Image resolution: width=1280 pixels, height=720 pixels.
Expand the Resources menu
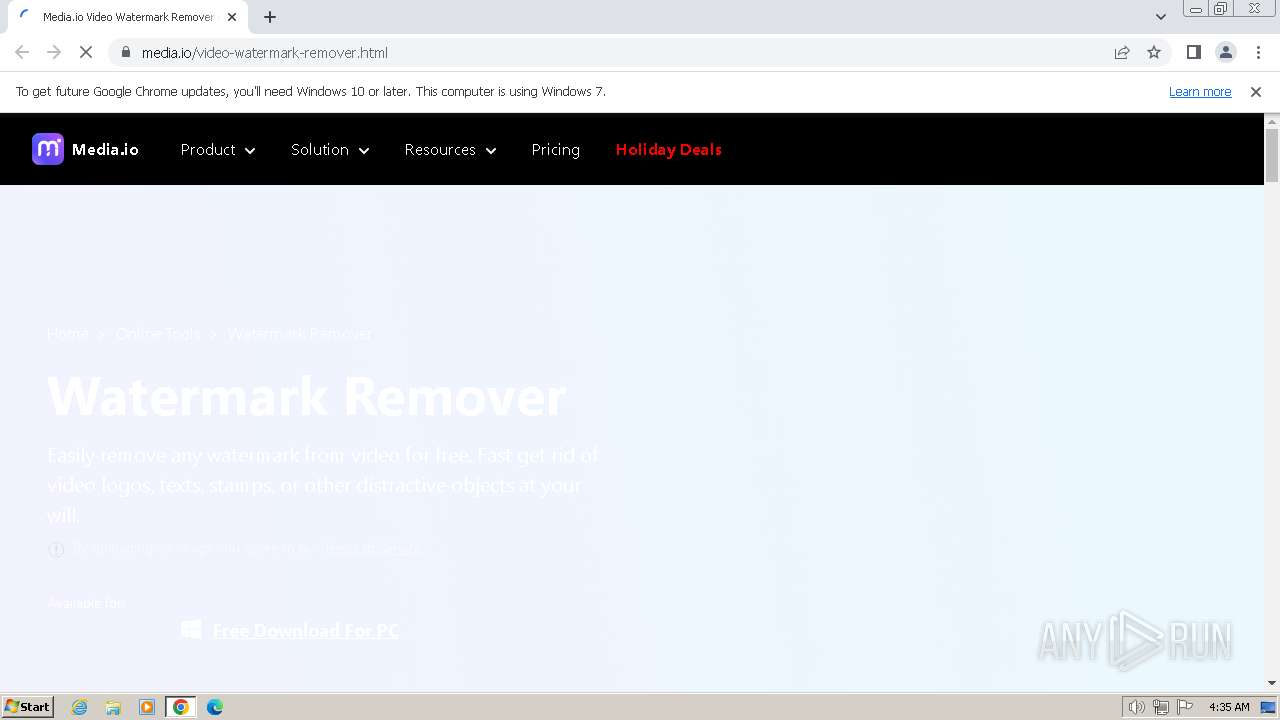(x=450, y=149)
